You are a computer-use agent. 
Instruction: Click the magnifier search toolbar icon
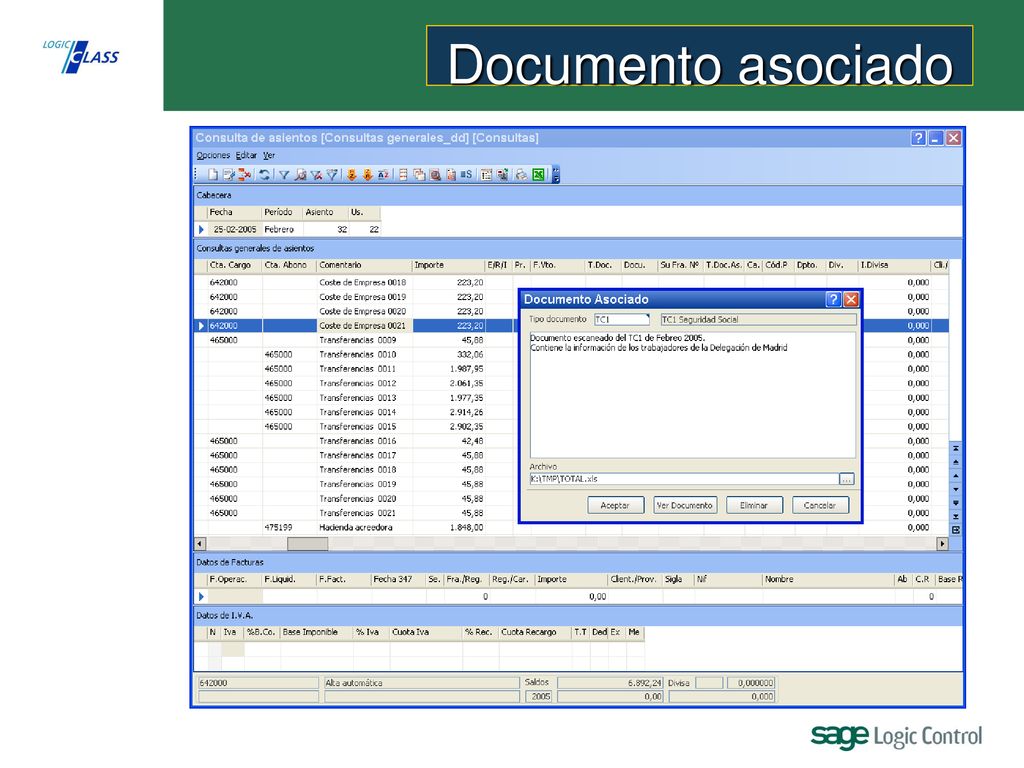(435, 174)
